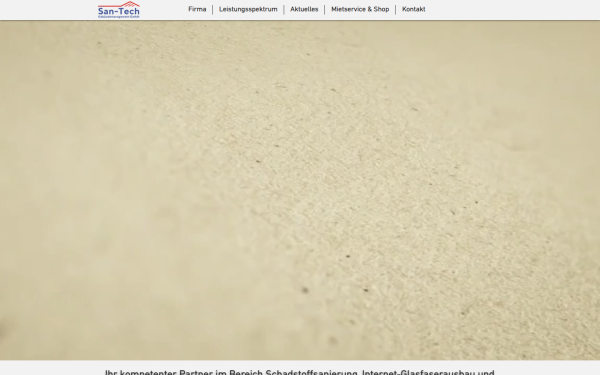Image resolution: width=600 pixels, height=375 pixels.
Task: Open Mietservice & Shop page
Action: 360,9
